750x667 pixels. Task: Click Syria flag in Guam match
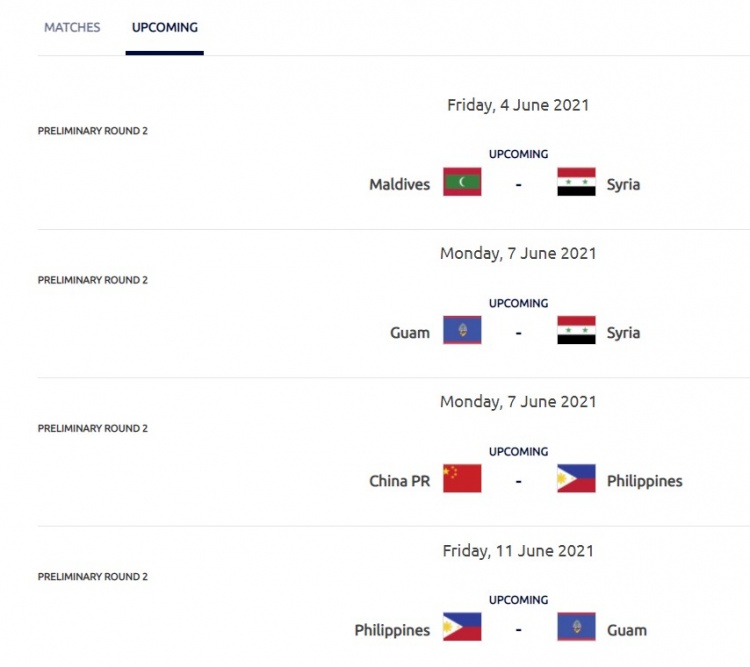click(x=576, y=330)
